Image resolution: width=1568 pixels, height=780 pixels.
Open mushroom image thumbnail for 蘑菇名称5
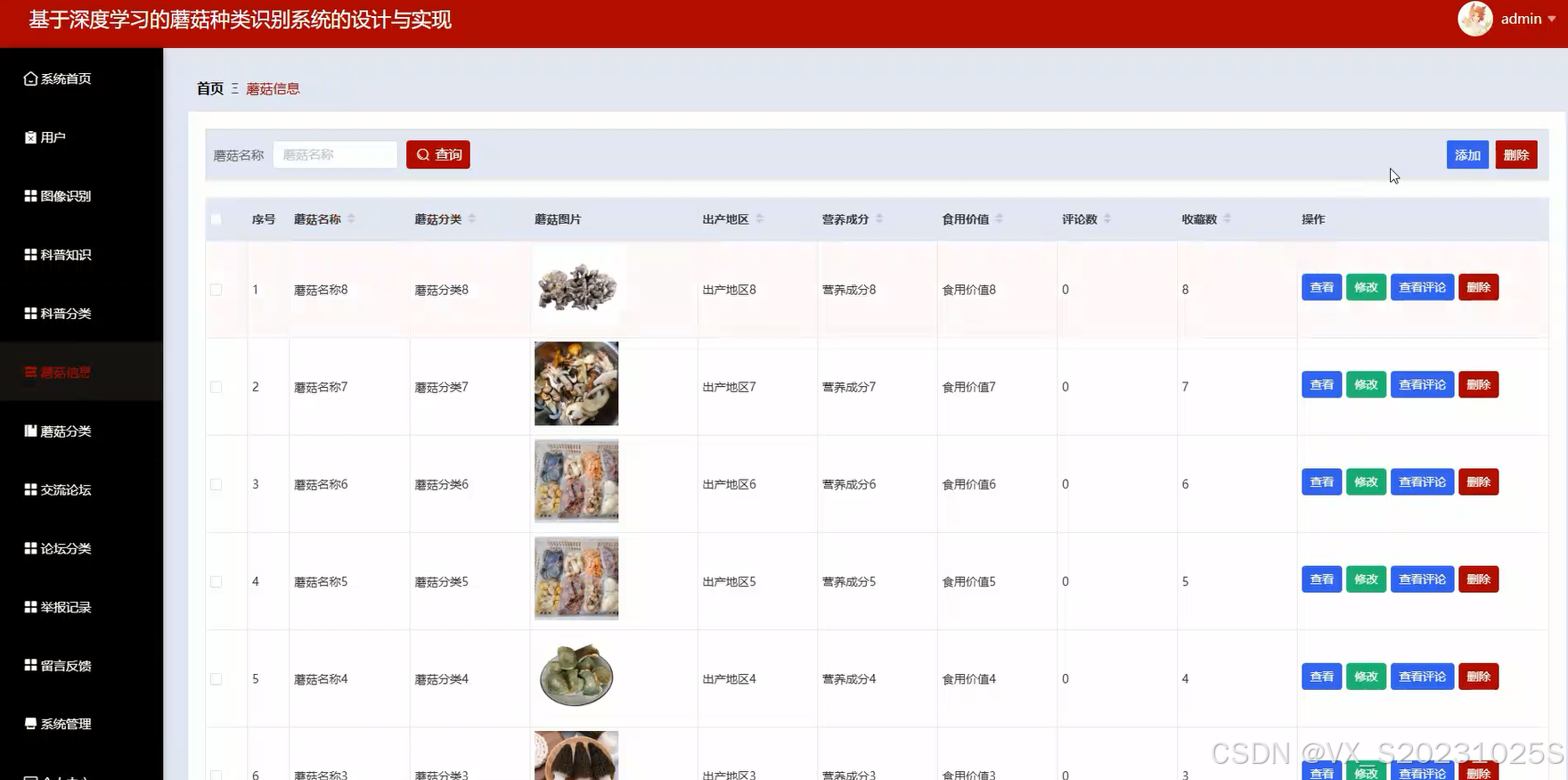click(576, 578)
